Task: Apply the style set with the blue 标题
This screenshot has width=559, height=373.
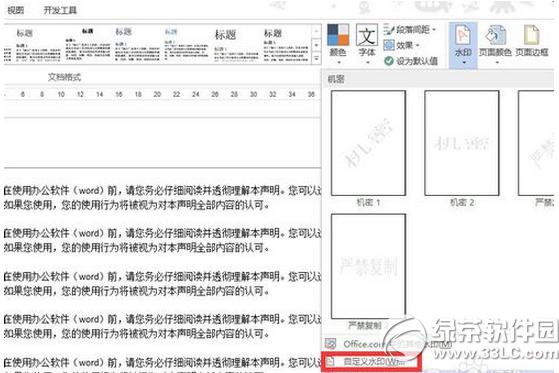Action: click(x=186, y=45)
